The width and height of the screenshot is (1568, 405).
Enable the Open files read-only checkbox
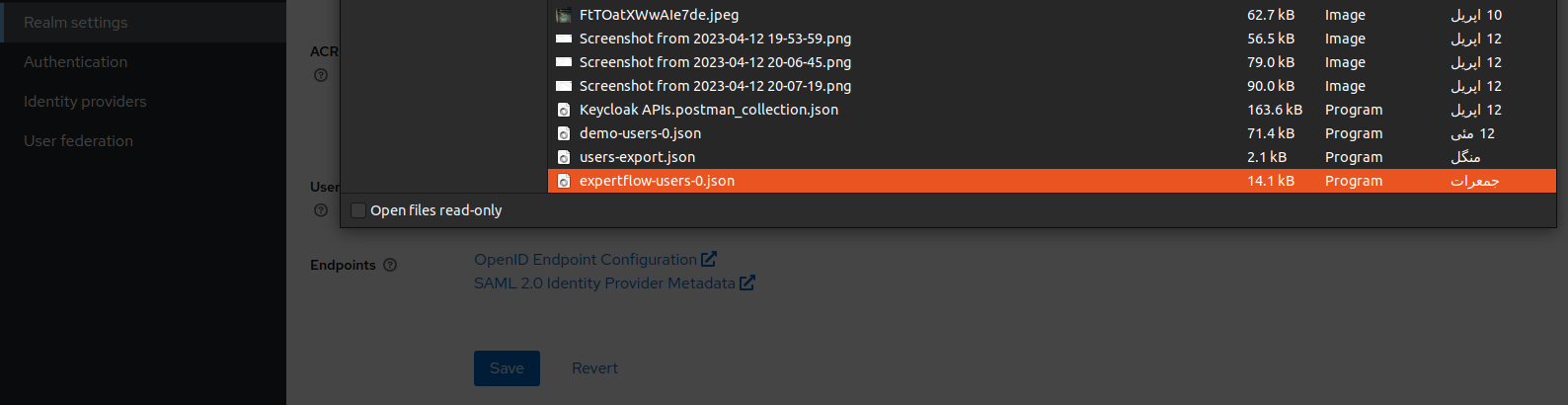[x=358, y=210]
